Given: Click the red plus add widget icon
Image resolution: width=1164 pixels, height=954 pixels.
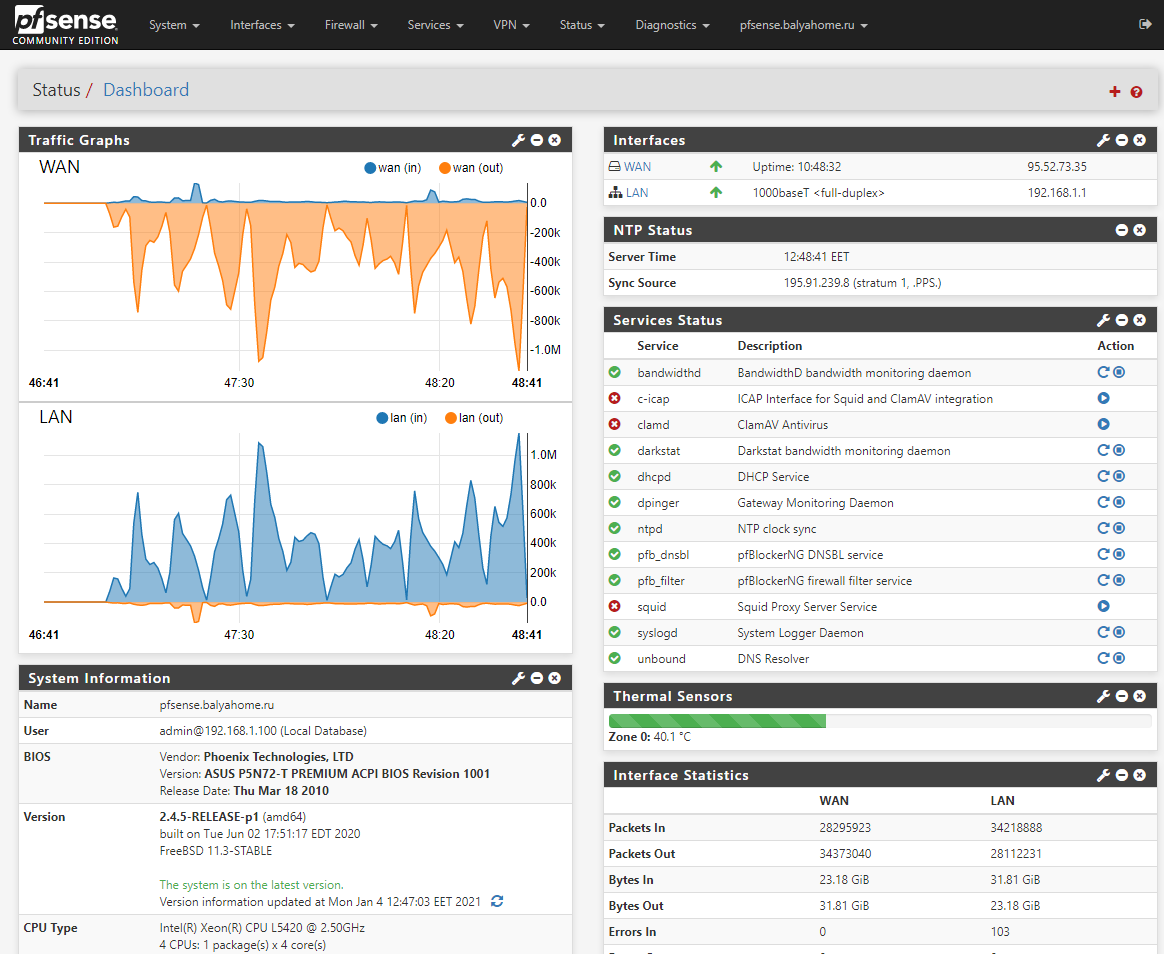Looking at the screenshot, I should point(1115,92).
